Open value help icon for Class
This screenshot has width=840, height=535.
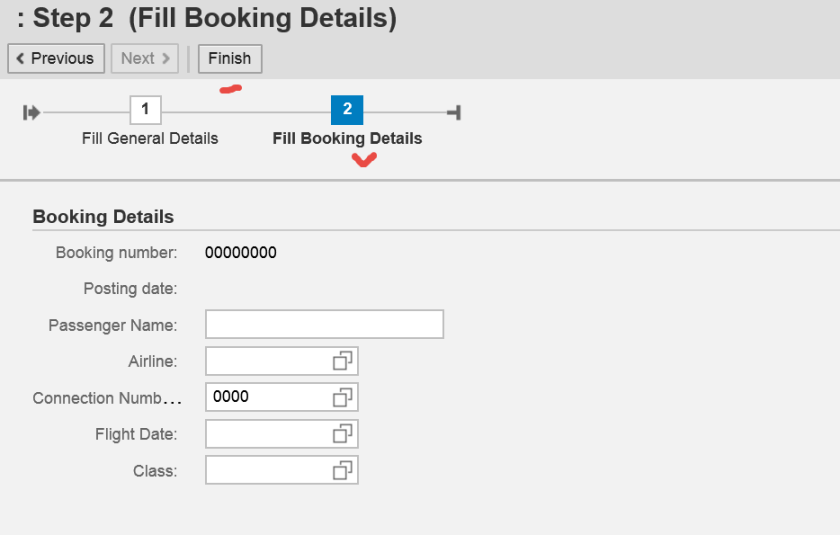click(343, 470)
